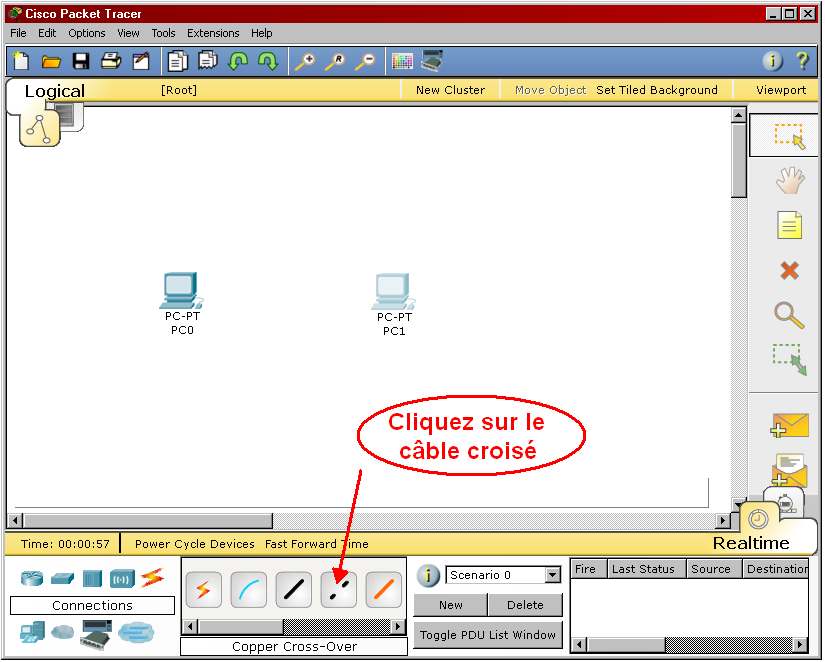Click Toggle PDU List Window
Image resolution: width=825 pixels, height=662 pixels.
488,635
